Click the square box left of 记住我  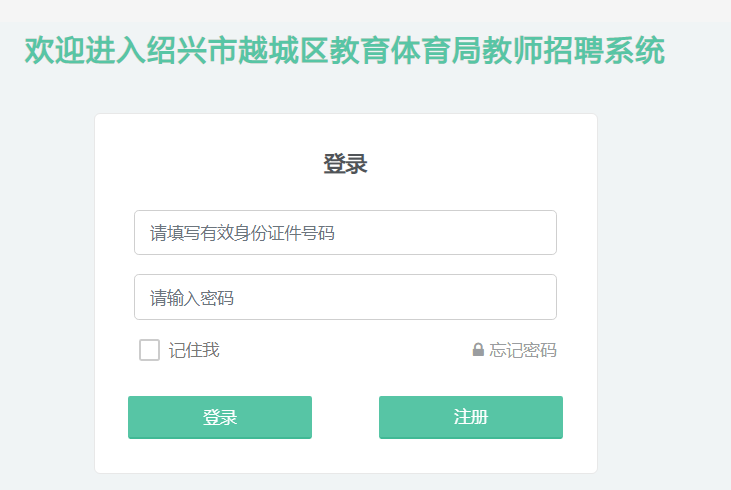[149, 350]
